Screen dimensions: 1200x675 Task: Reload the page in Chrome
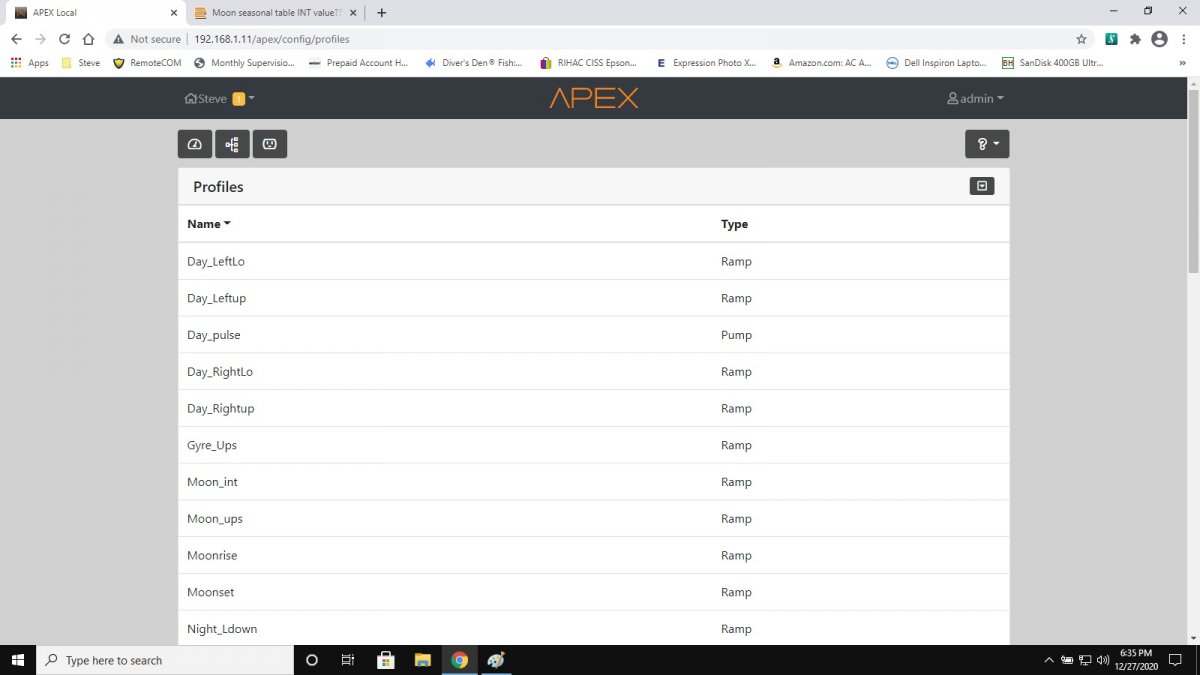click(x=64, y=39)
